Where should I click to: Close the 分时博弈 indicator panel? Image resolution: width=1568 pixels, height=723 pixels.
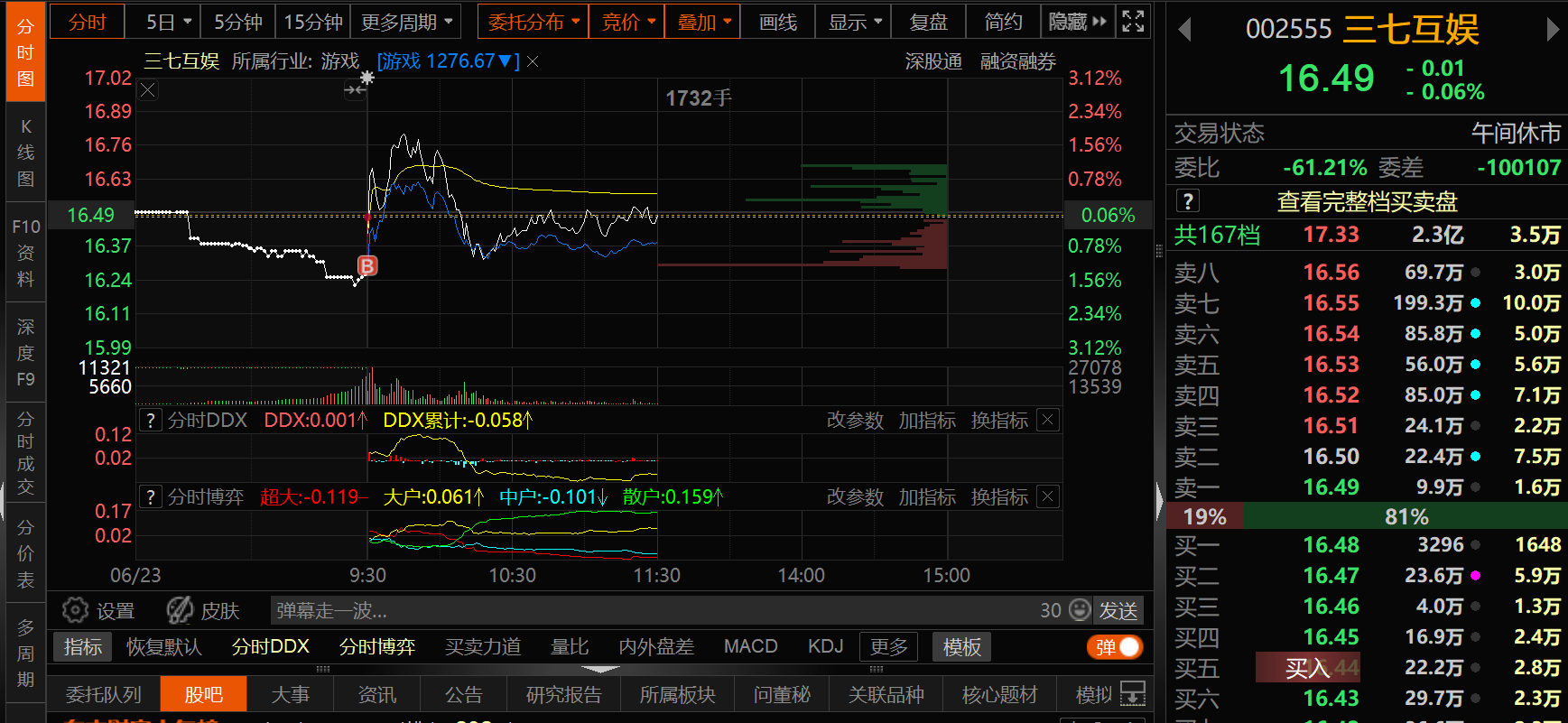click(1047, 496)
